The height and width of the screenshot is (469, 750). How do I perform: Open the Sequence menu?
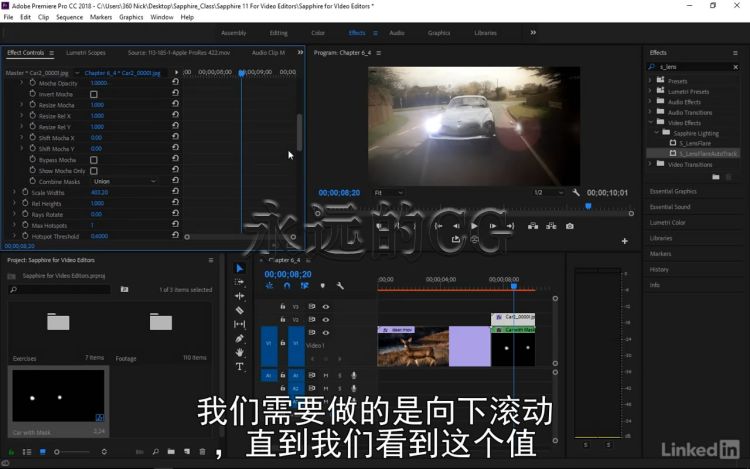tap(69, 17)
